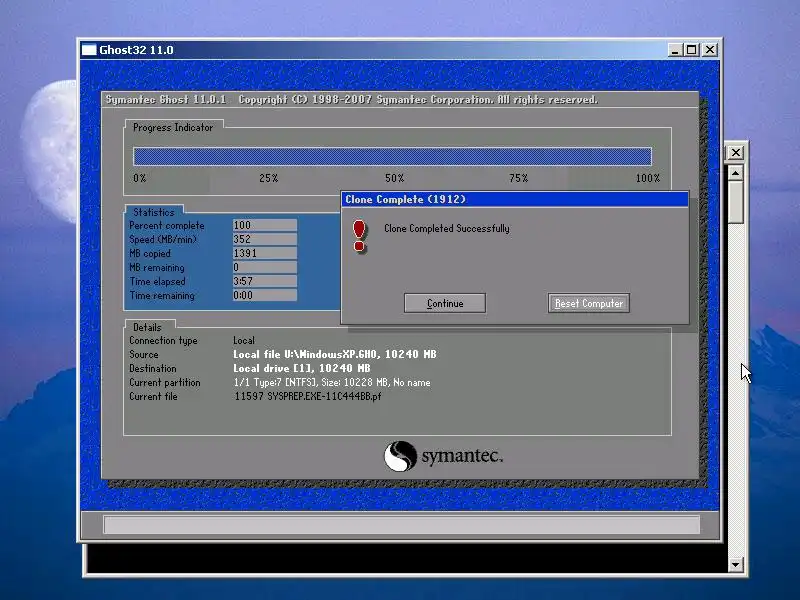Click the Ghost32 title bar window icon
800x600 pixels.
[x=89, y=50]
